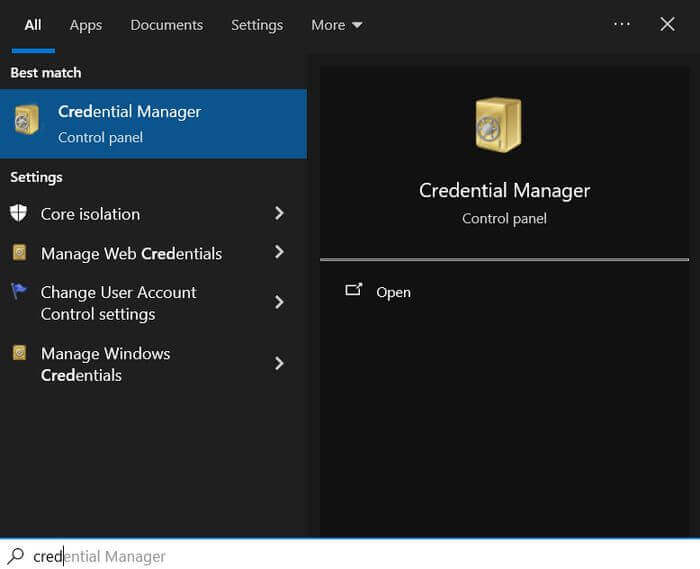Viewport: 700px width, 569px height.
Task: Click the Manage Web Credentials safe icon
Action: coord(19,253)
